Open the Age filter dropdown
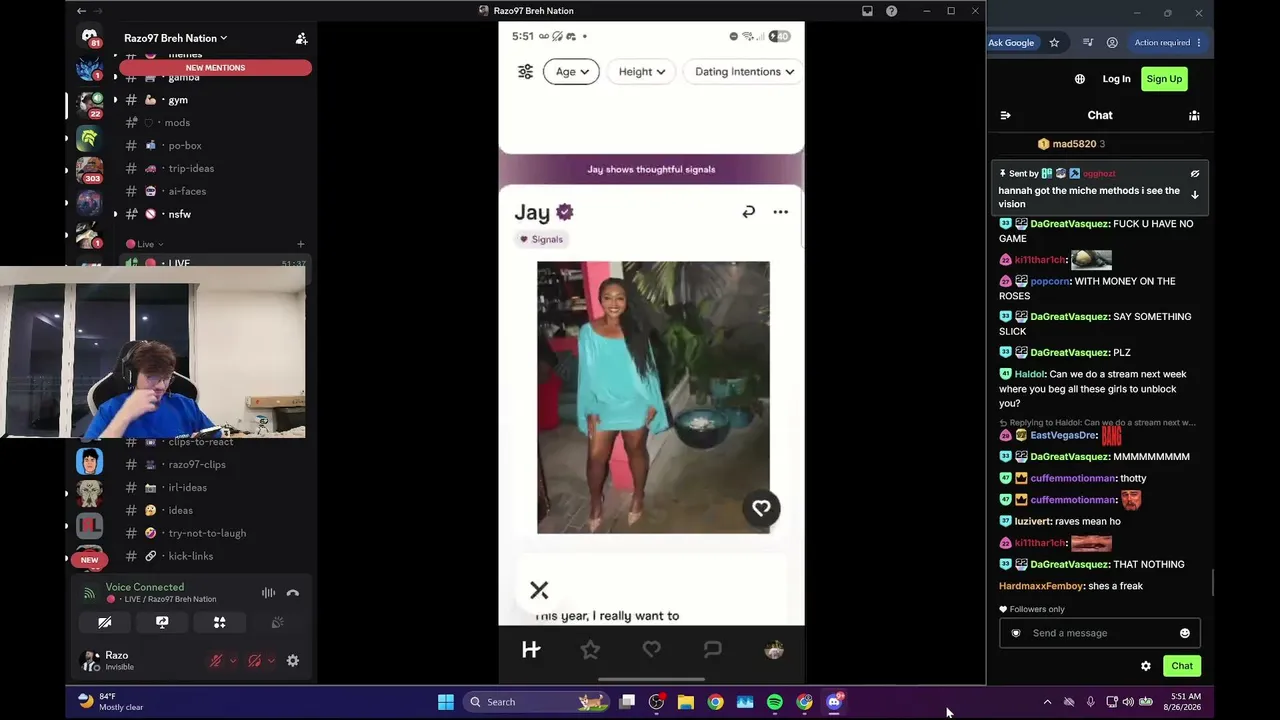The height and width of the screenshot is (720, 1280). tap(571, 72)
